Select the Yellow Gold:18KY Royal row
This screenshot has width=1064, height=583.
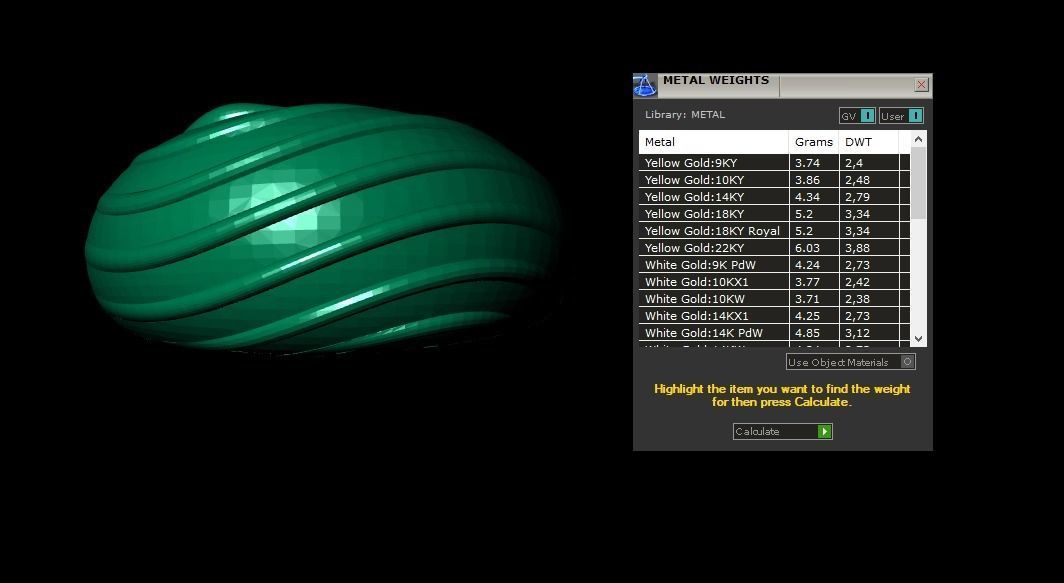(x=774, y=231)
